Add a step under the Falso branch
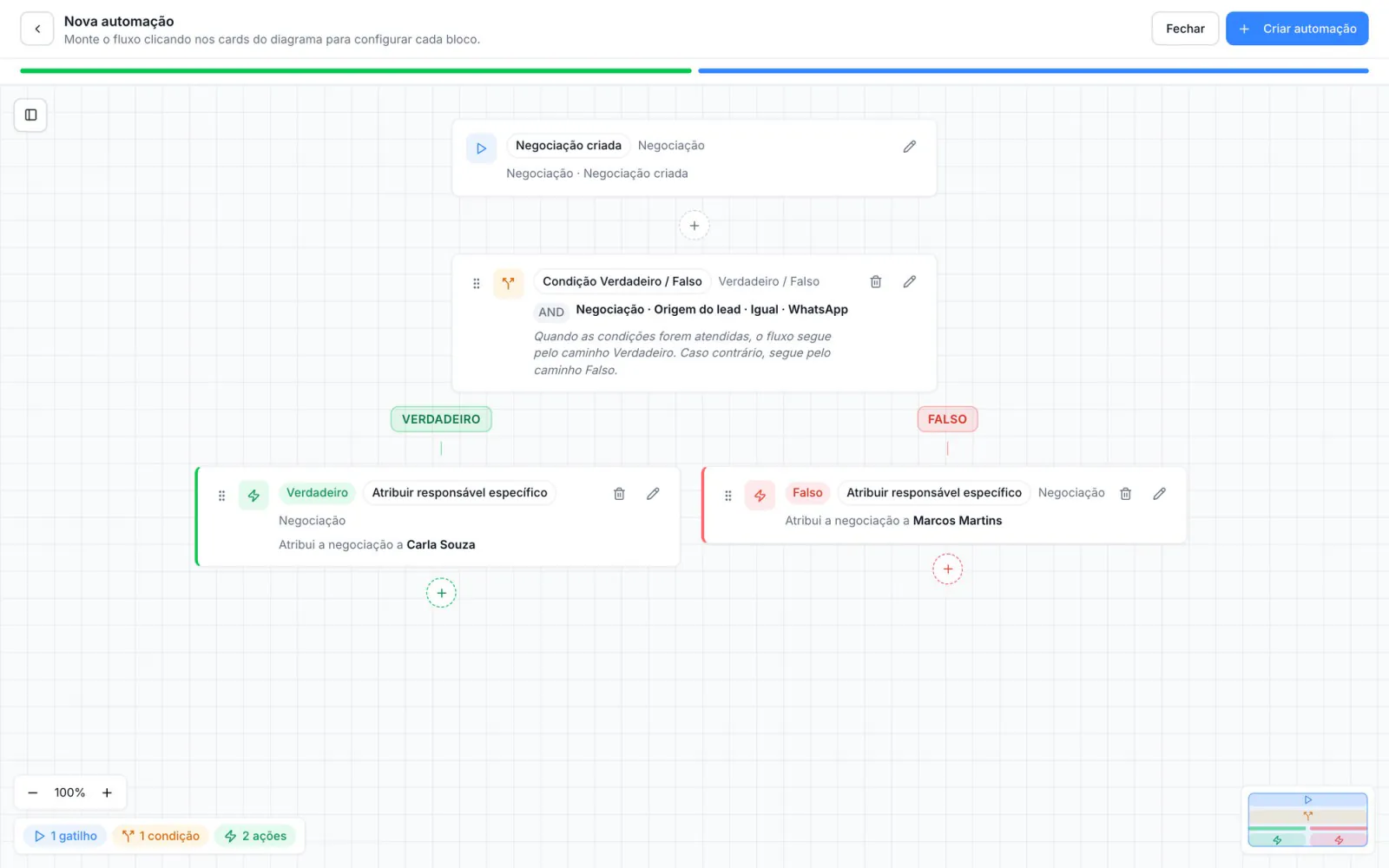This screenshot has height=868, width=1389. tap(947, 569)
